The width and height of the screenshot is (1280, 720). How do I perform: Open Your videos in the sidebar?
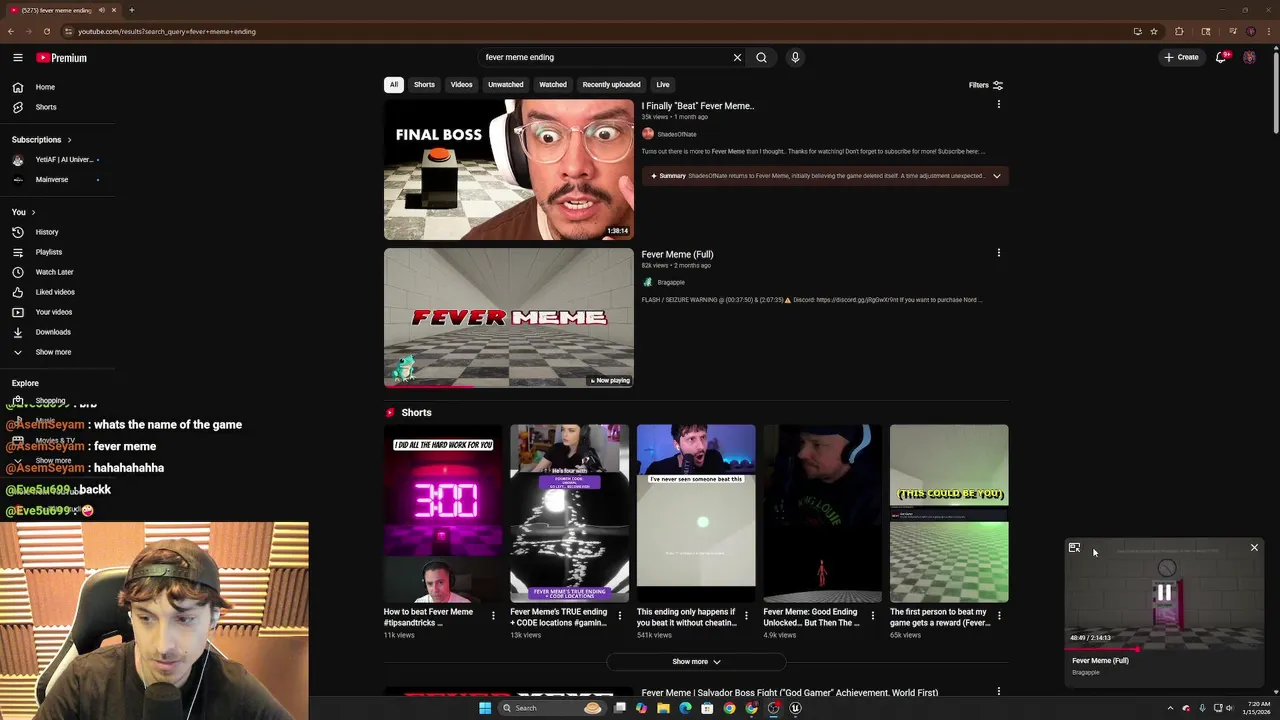click(x=53, y=312)
